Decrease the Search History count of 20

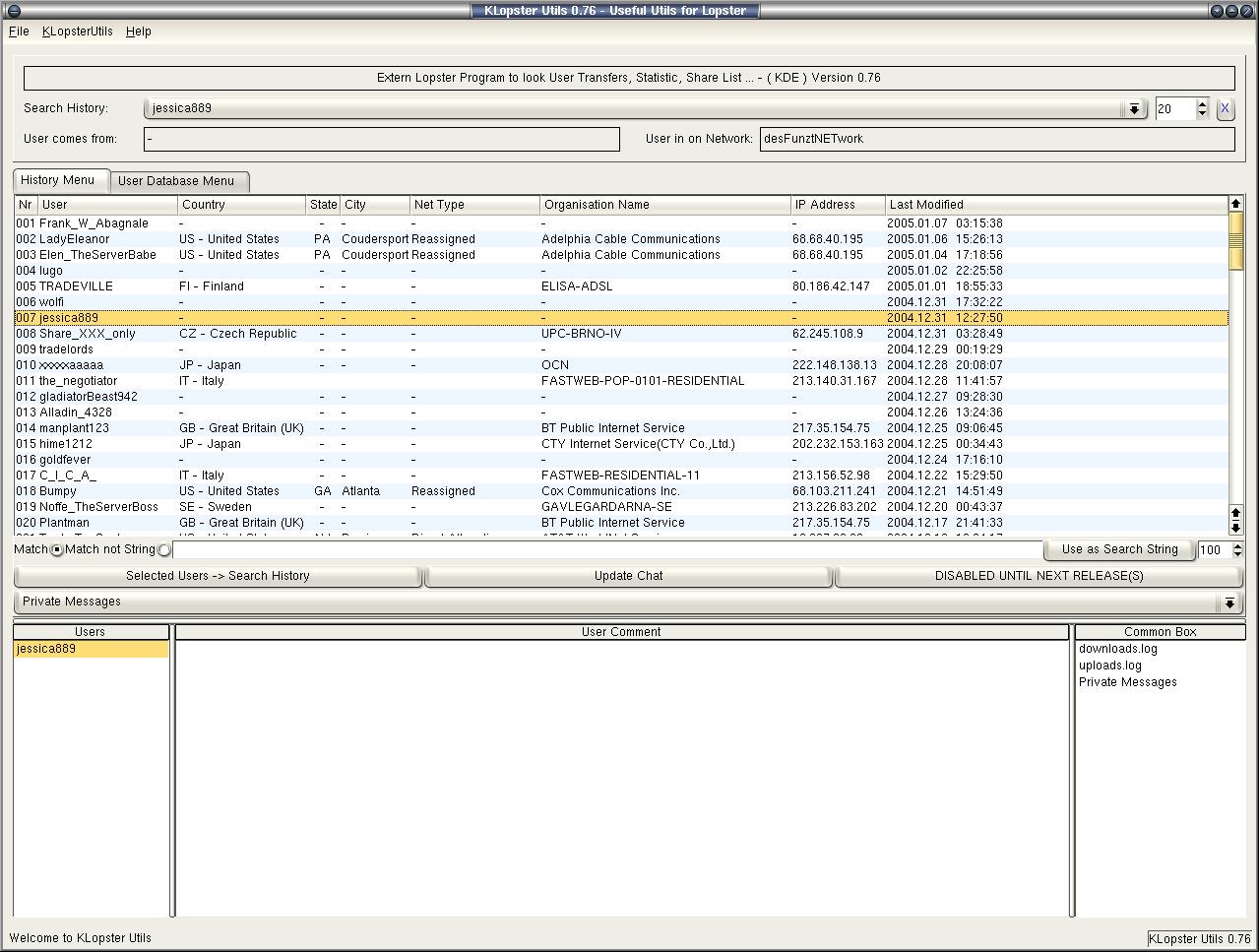click(1202, 114)
